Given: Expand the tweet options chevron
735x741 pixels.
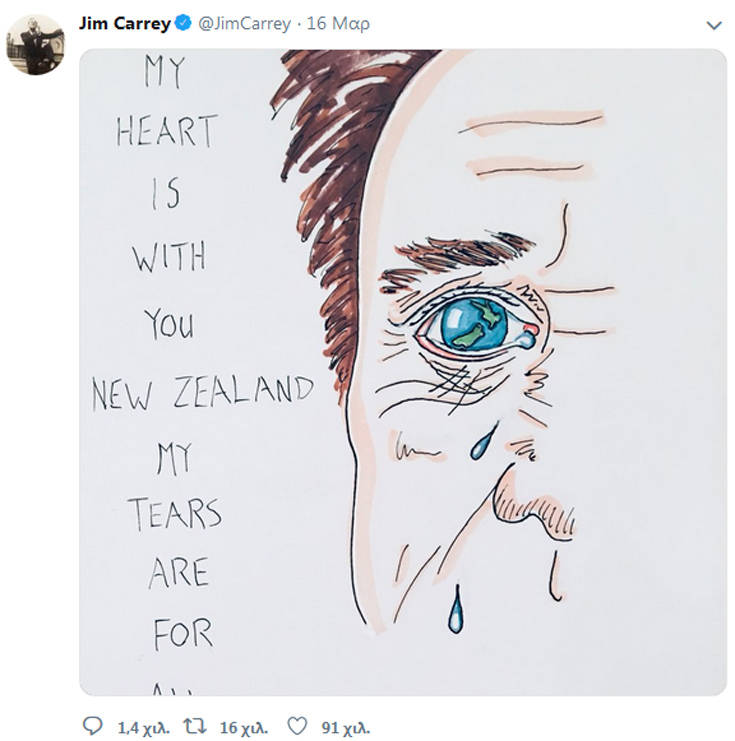Looking at the screenshot, I should (x=713, y=25).
